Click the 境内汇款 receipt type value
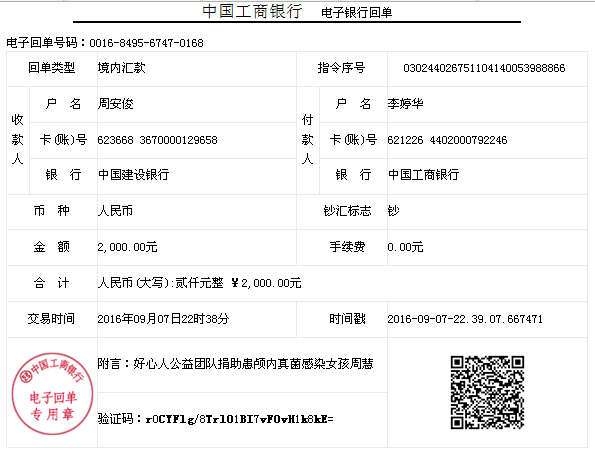 point(121,68)
